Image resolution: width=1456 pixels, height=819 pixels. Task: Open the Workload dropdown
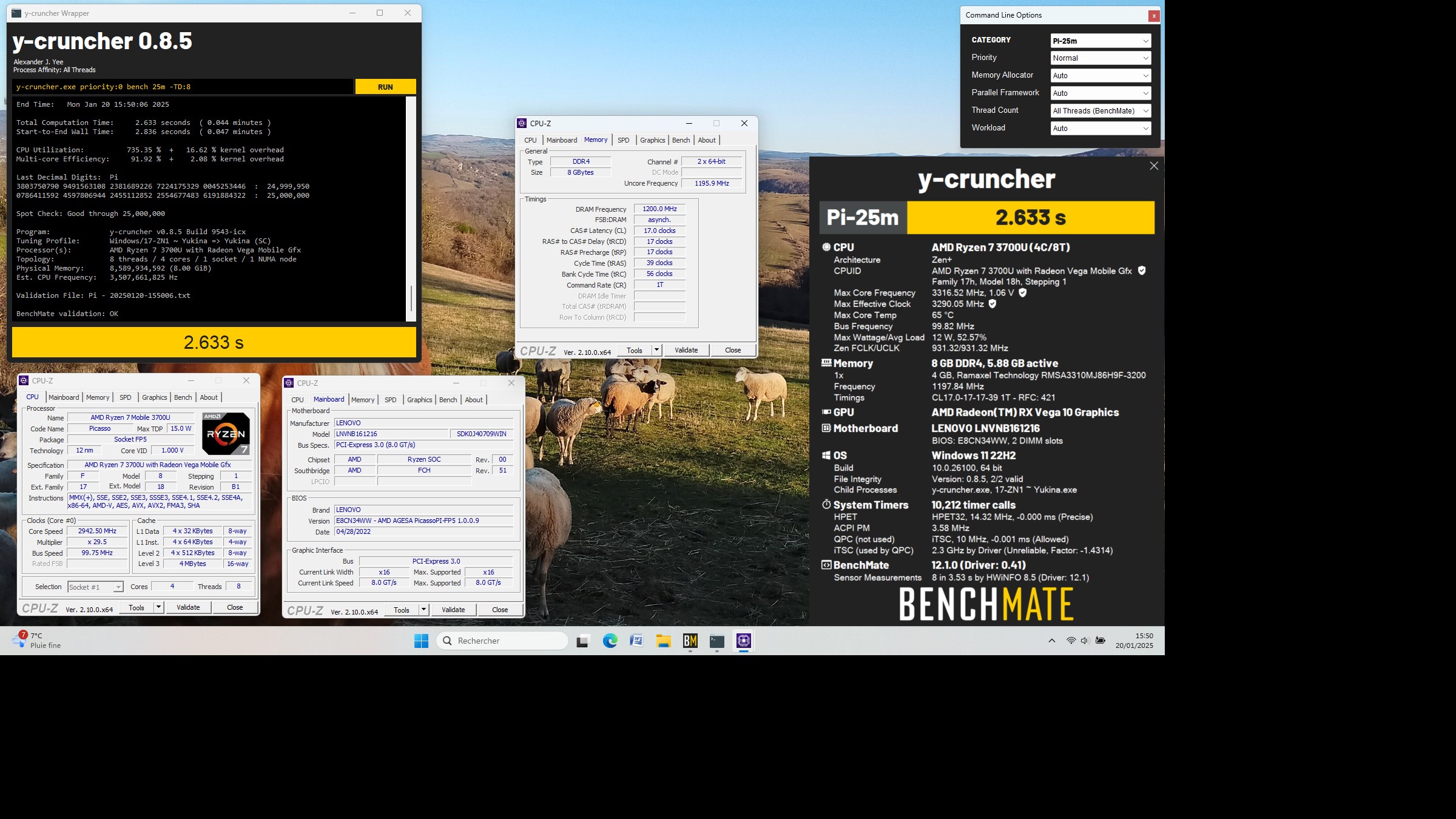[x=1100, y=129]
